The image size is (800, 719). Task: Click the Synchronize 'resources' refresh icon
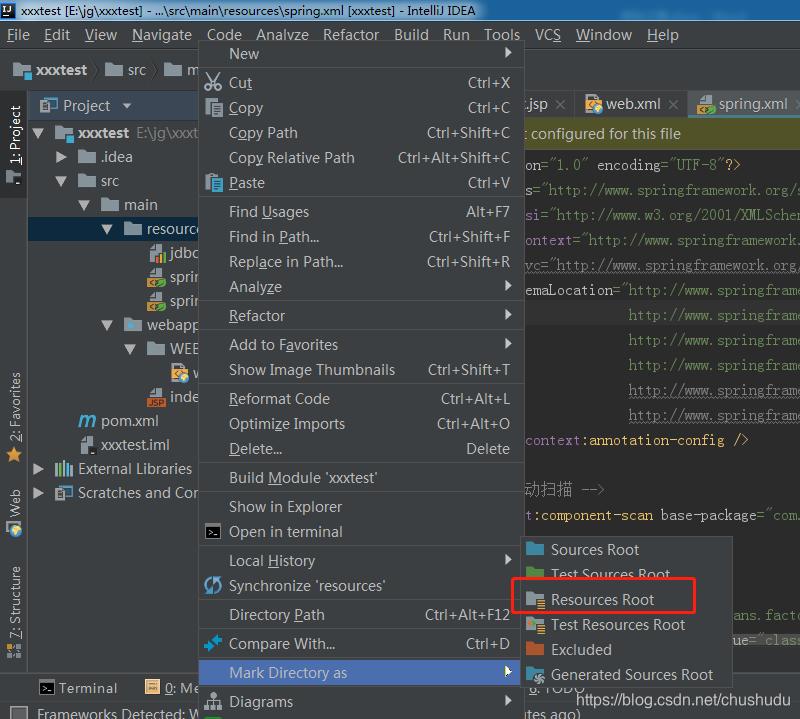[213, 585]
